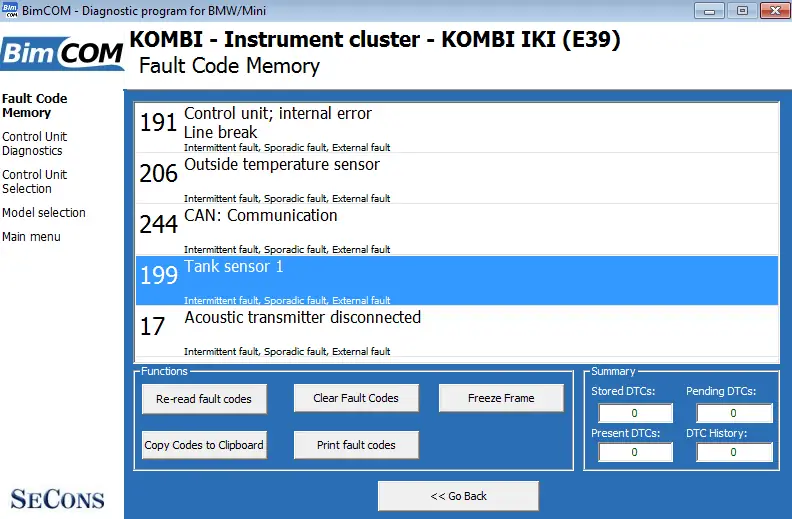Print fault codes
The width and height of the screenshot is (792, 519).
(x=356, y=445)
